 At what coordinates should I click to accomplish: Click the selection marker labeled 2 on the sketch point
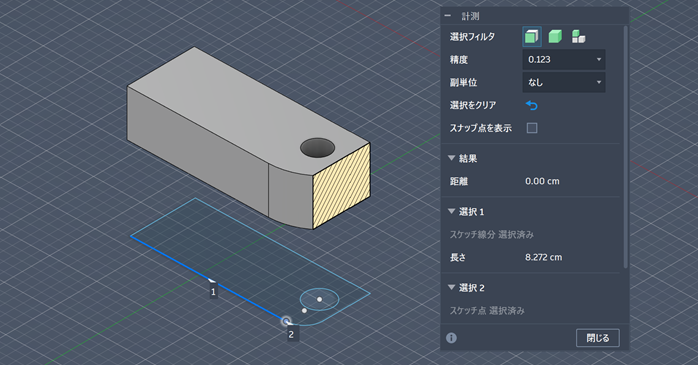[x=291, y=334]
